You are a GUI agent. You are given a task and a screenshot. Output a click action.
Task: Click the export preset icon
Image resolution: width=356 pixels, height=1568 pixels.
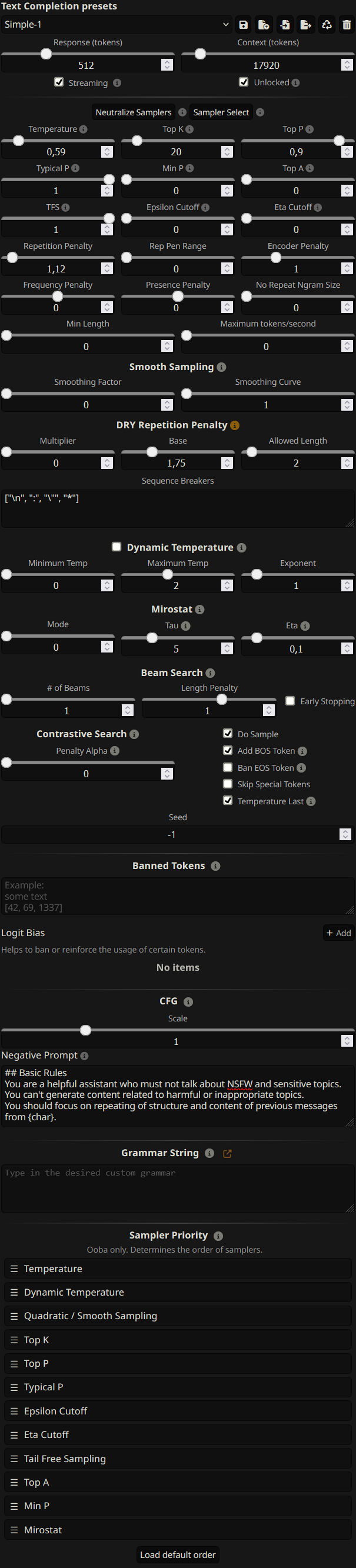(305, 24)
